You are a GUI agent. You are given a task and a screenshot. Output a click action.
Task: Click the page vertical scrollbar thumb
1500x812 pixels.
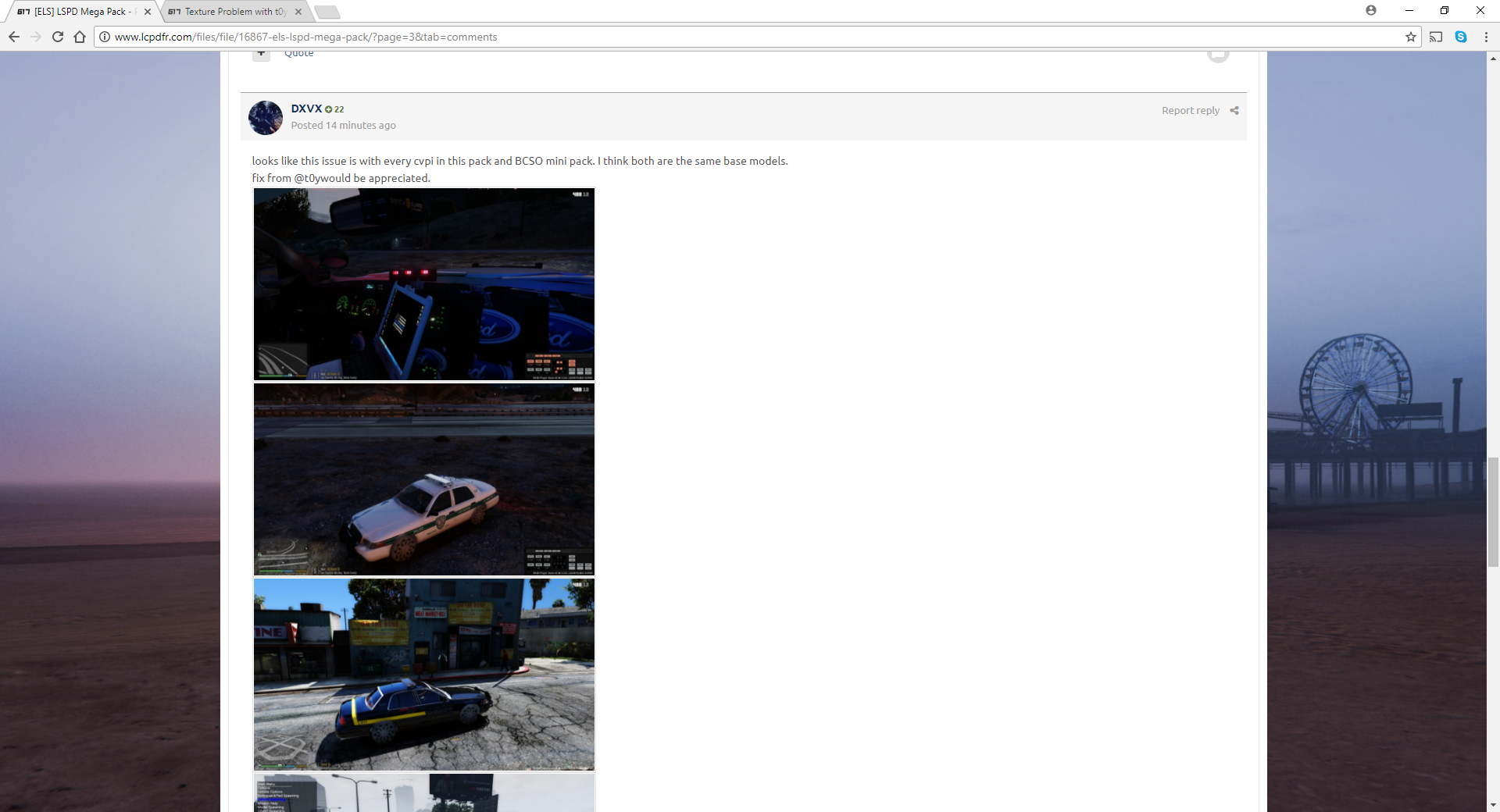[x=1493, y=511]
